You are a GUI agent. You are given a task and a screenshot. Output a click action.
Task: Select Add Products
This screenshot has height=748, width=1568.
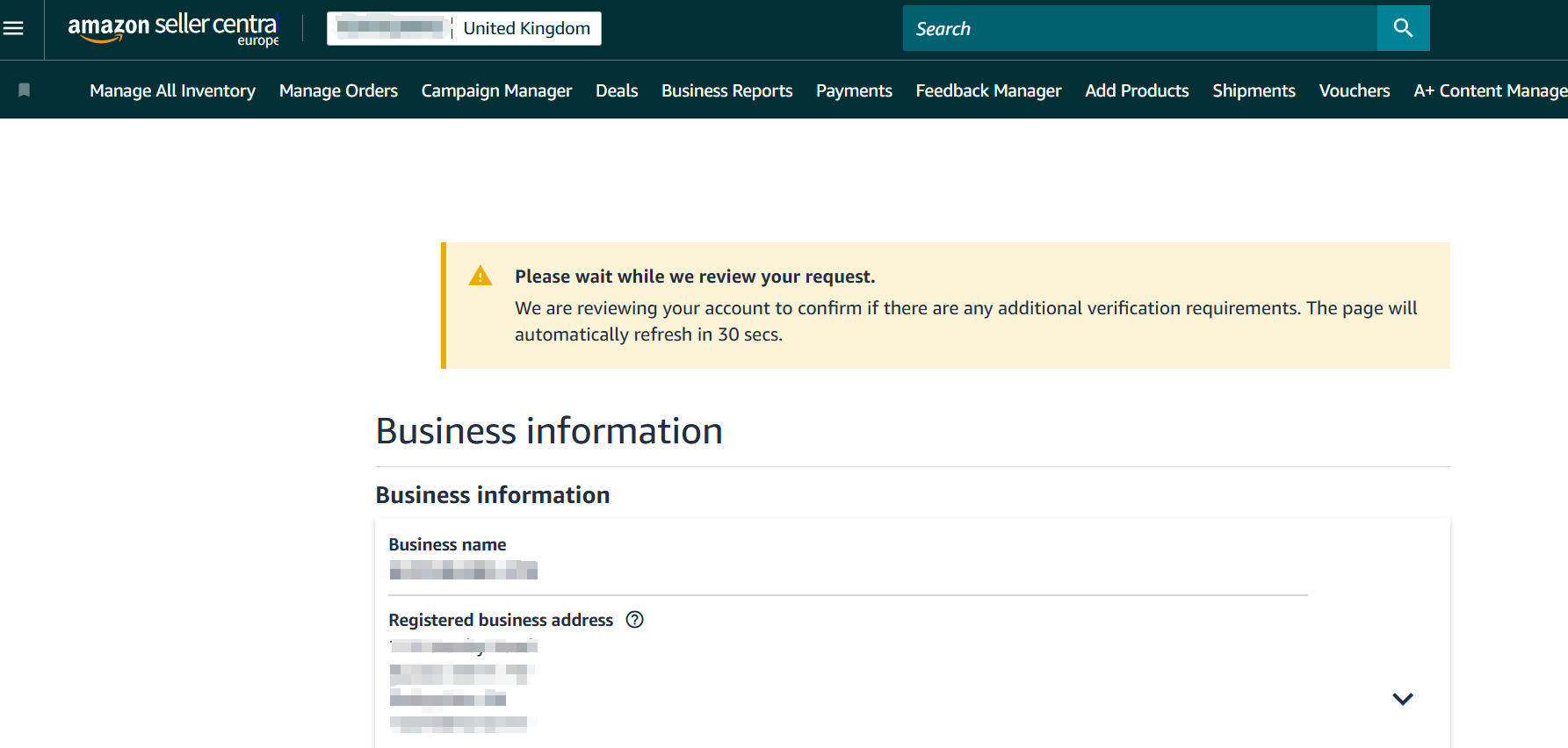point(1137,90)
